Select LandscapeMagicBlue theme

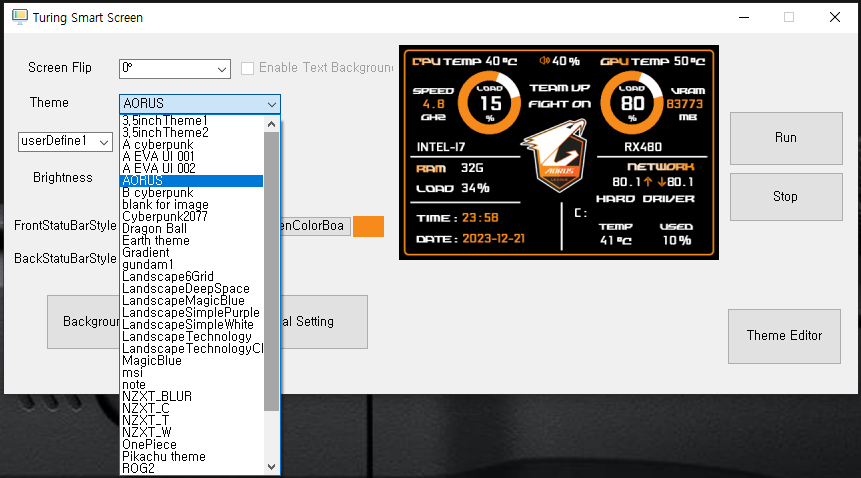(x=191, y=301)
